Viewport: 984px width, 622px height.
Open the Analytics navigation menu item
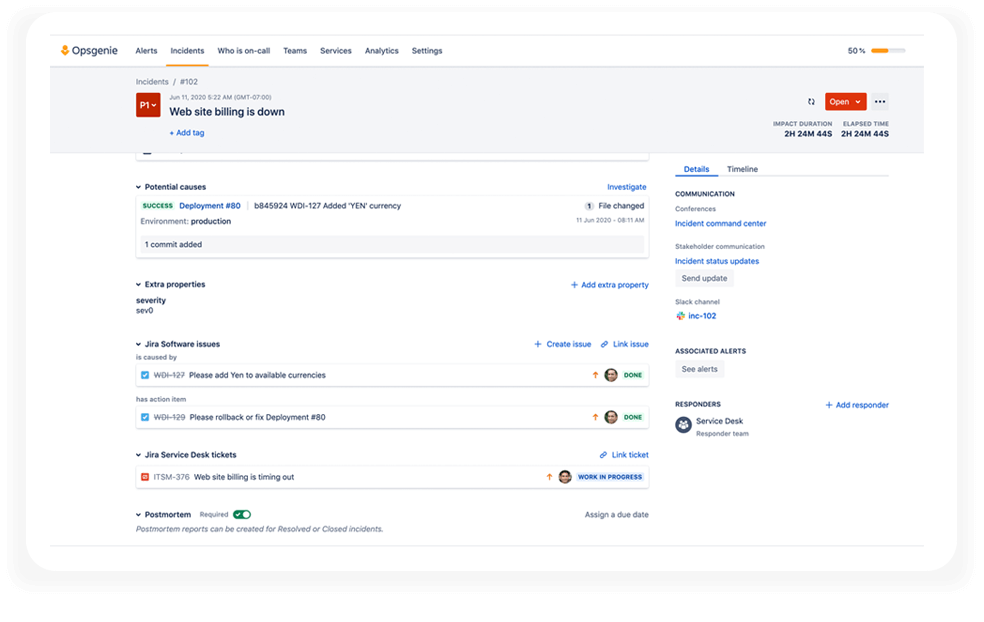pos(381,50)
